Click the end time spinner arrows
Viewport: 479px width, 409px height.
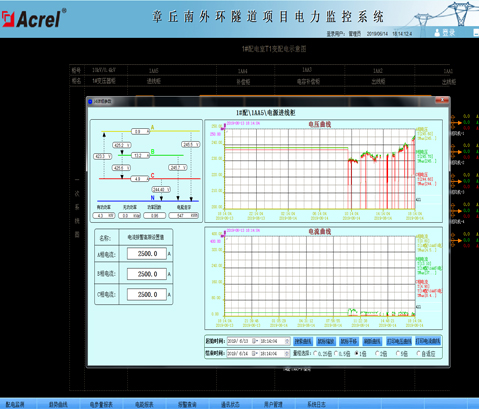[x=287, y=353]
